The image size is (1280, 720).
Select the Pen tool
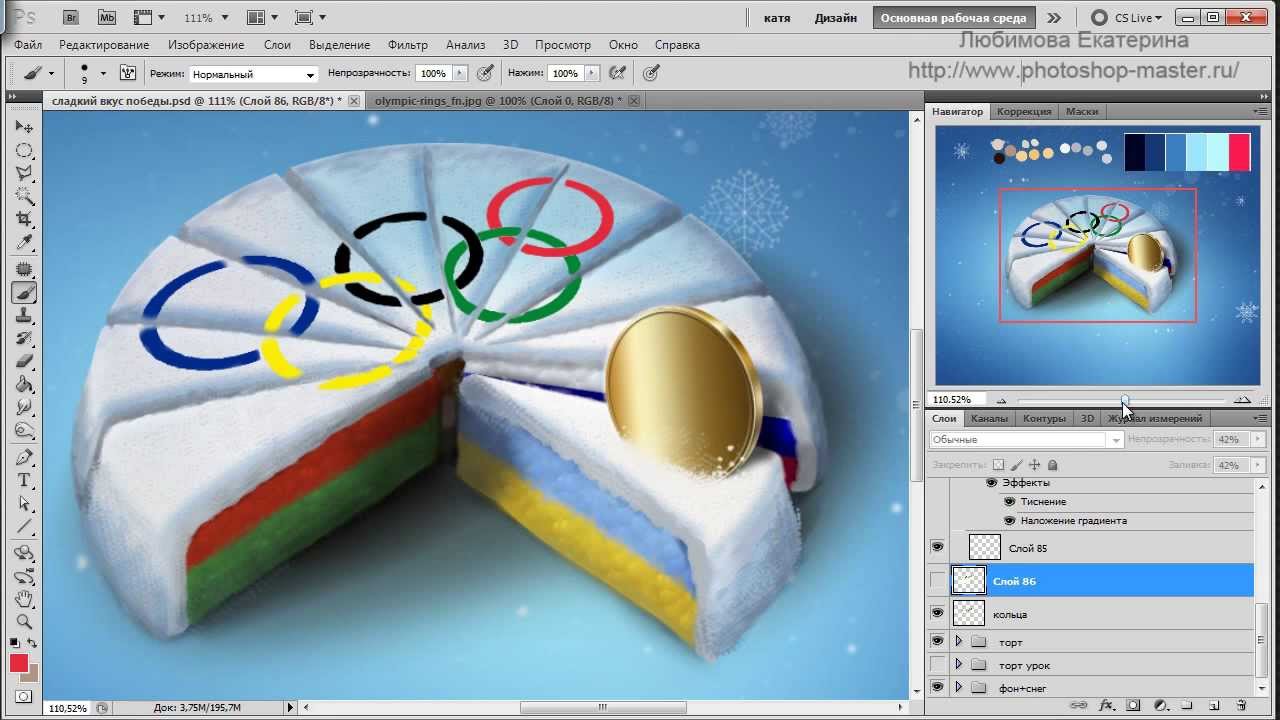click(24, 458)
